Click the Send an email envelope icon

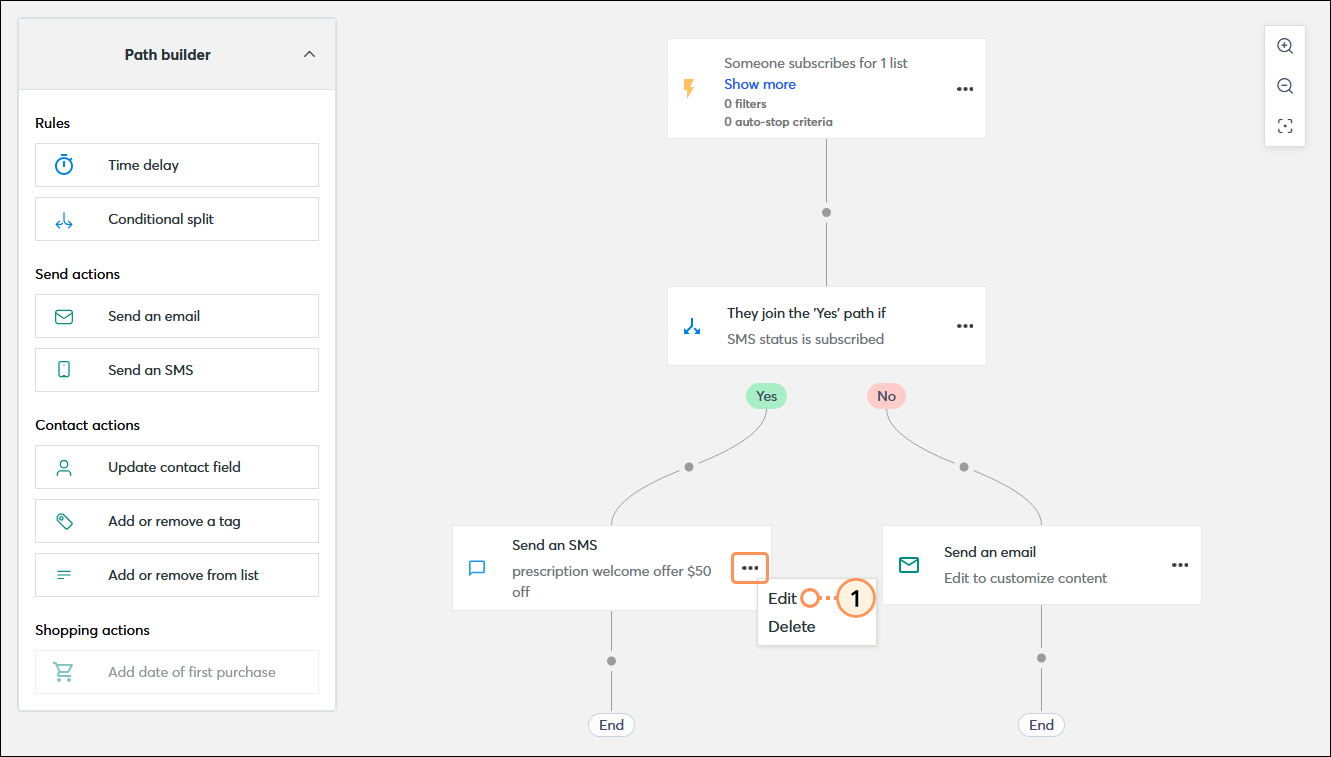pyautogui.click(x=63, y=315)
